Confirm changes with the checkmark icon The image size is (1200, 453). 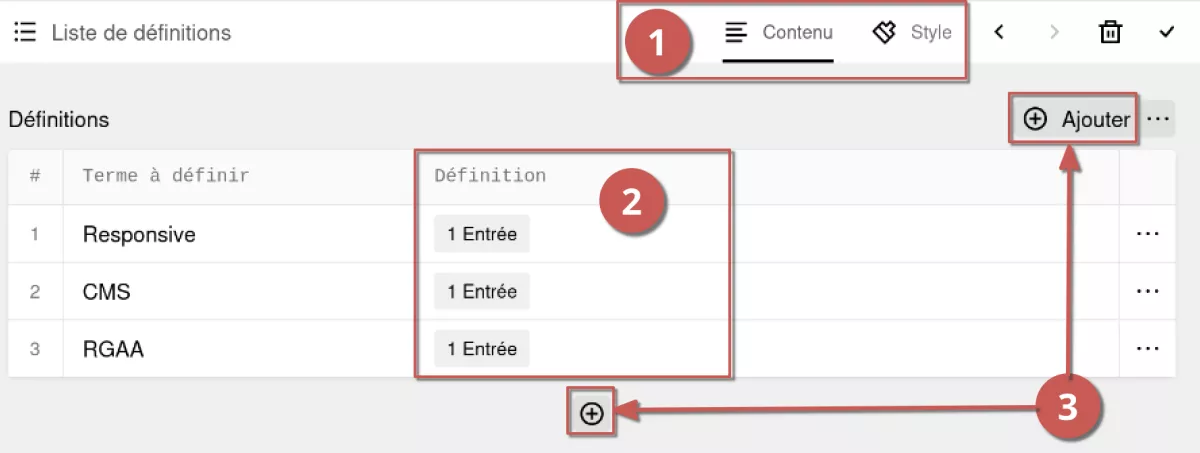tap(1166, 32)
